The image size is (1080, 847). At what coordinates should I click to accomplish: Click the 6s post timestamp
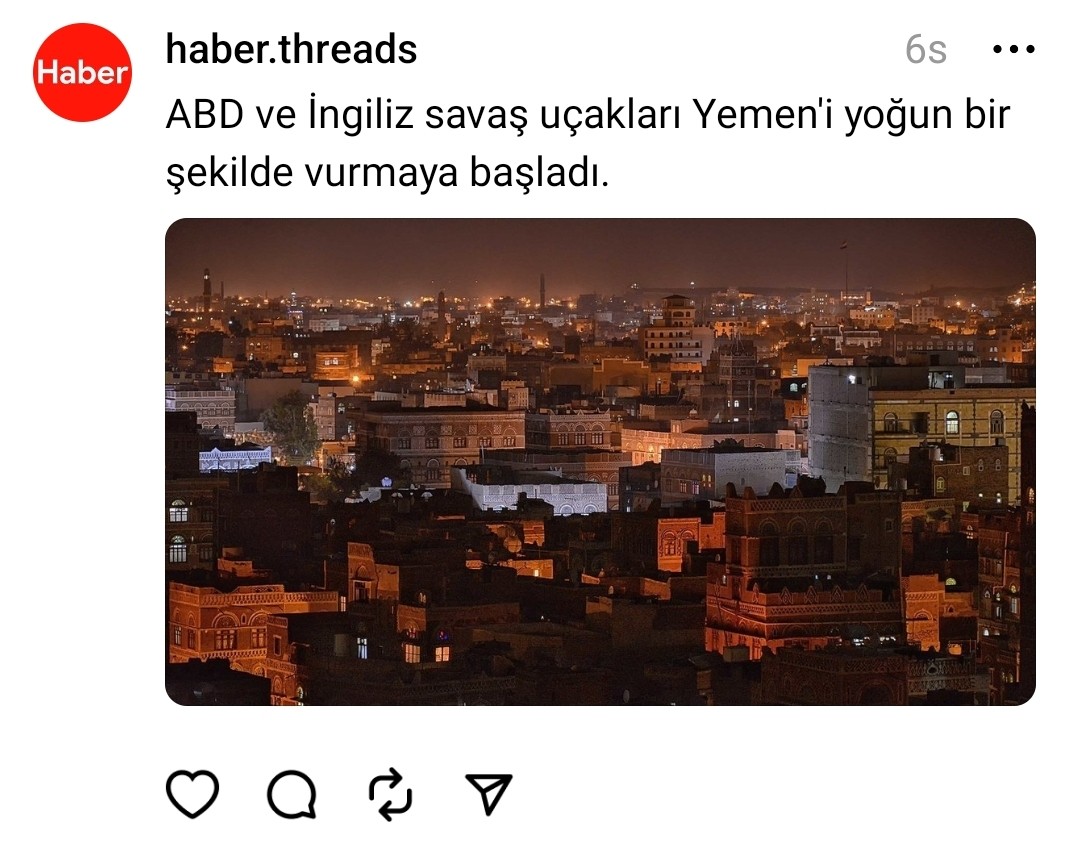[926, 50]
